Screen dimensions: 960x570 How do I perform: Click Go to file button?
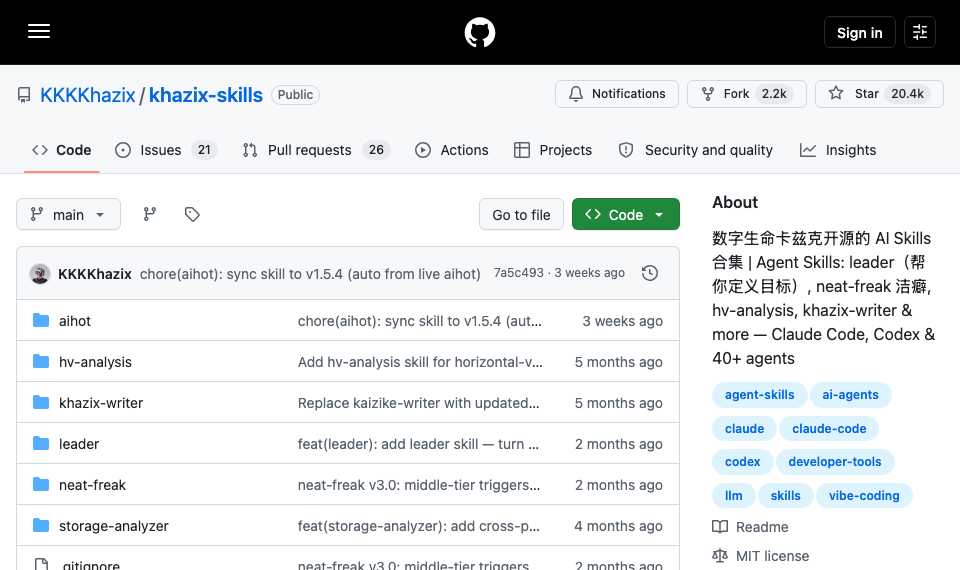pyautogui.click(x=521, y=214)
